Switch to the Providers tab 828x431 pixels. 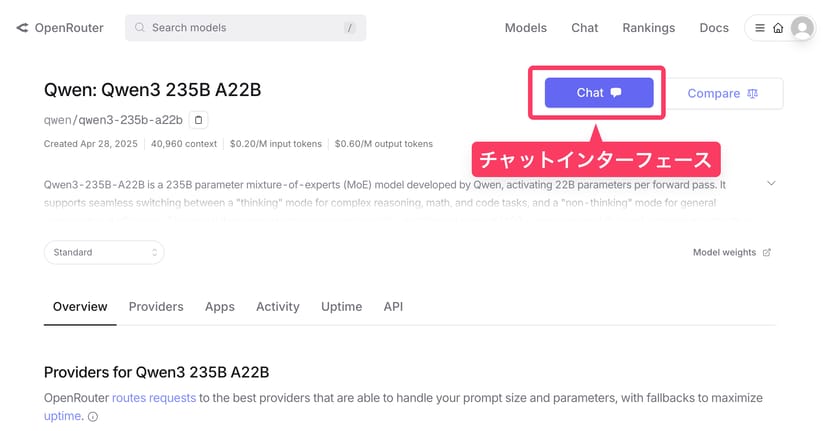pyautogui.click(x=156, y=307)
